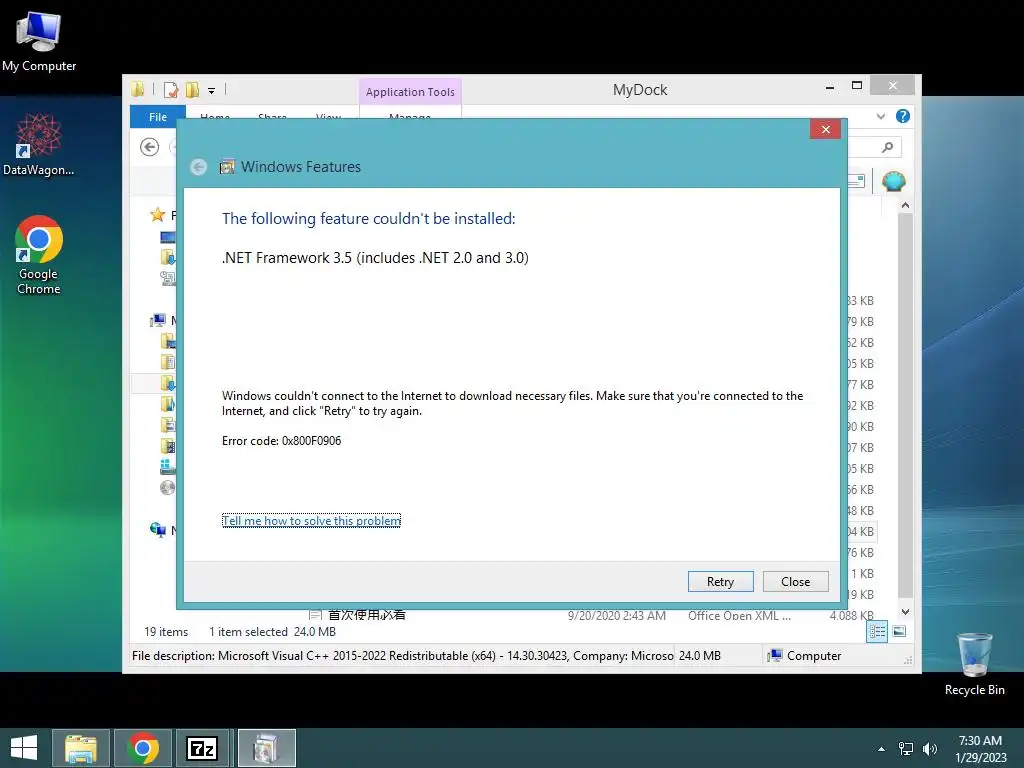Click the Windows Features title icon
The height and width of the screenshot is (768, 1024).
[227, 167]
